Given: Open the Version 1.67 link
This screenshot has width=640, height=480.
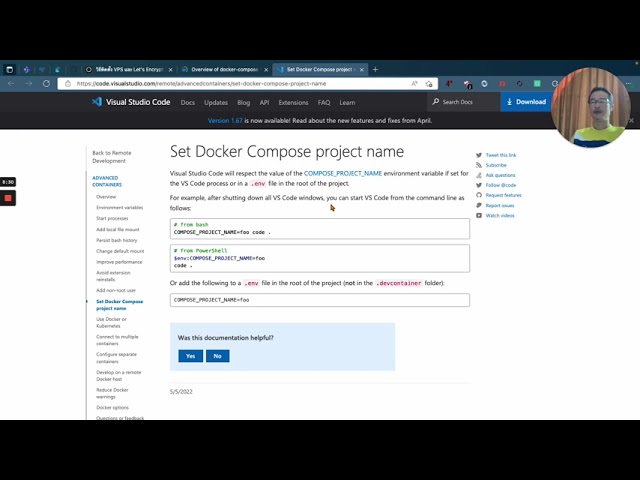Looking at the screenshot, I should (225, 120).
